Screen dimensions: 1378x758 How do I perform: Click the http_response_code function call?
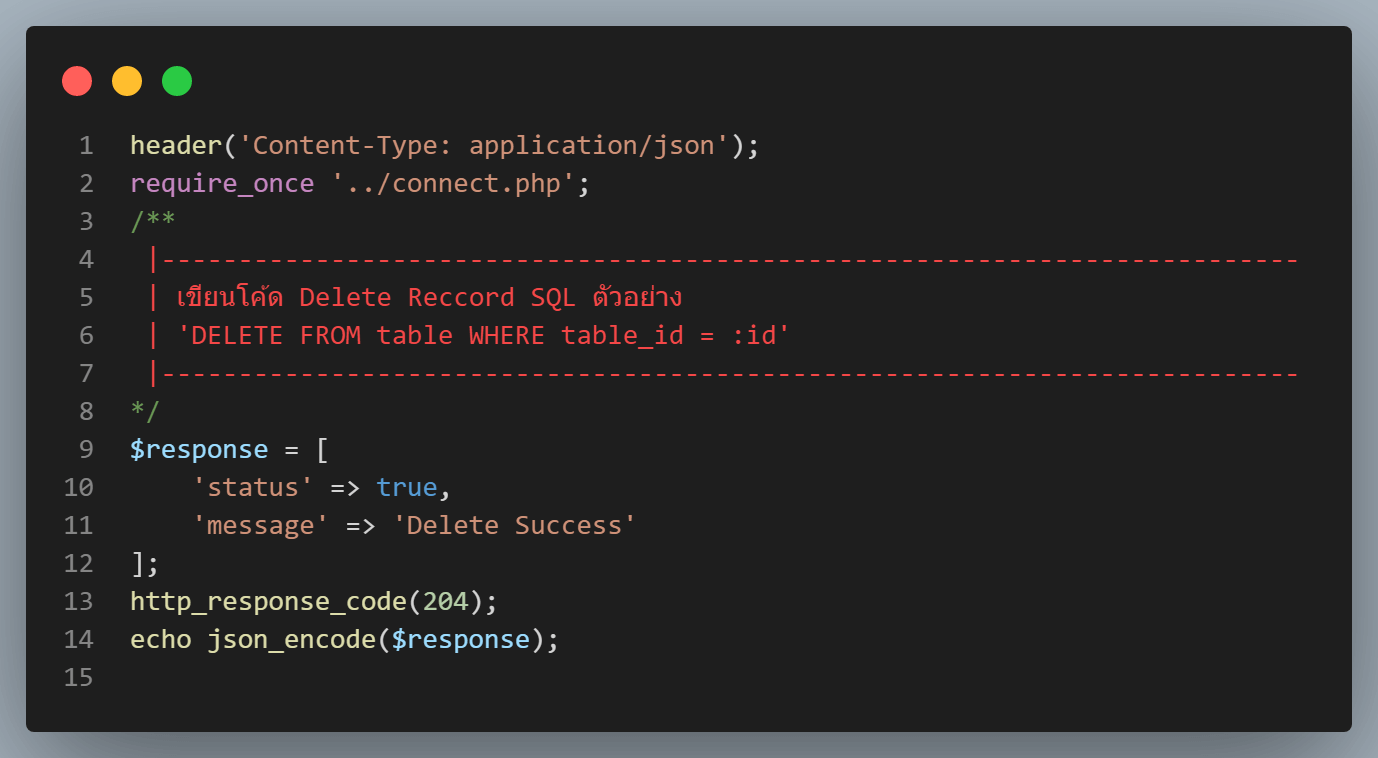click(268, 601)
